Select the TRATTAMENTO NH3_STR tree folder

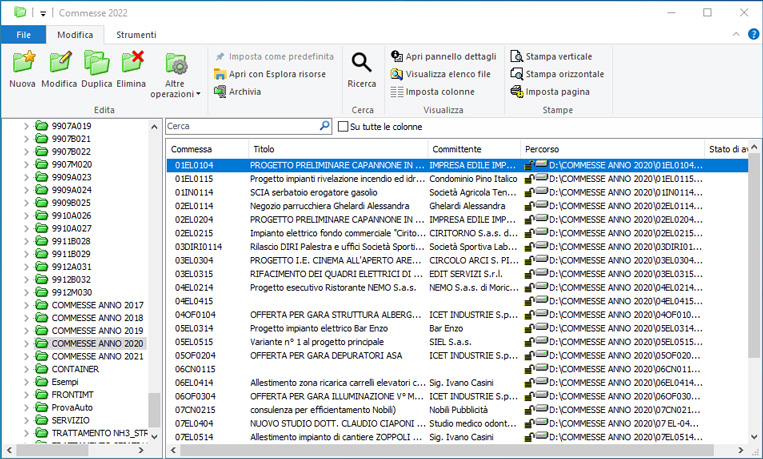click(x=99, y=433)
